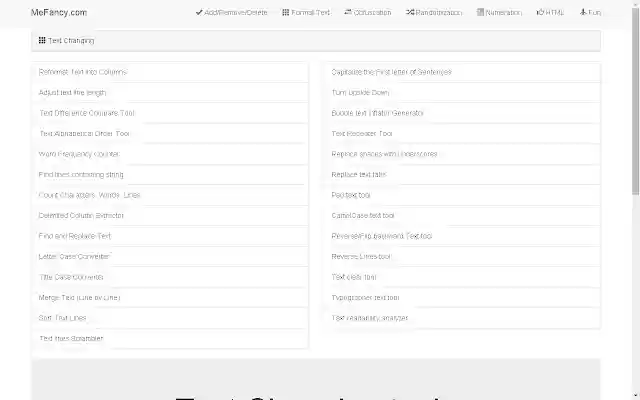Open Text Alphabetical Order Tool
This screenshot has width=640, height=400.
point(84,133)
